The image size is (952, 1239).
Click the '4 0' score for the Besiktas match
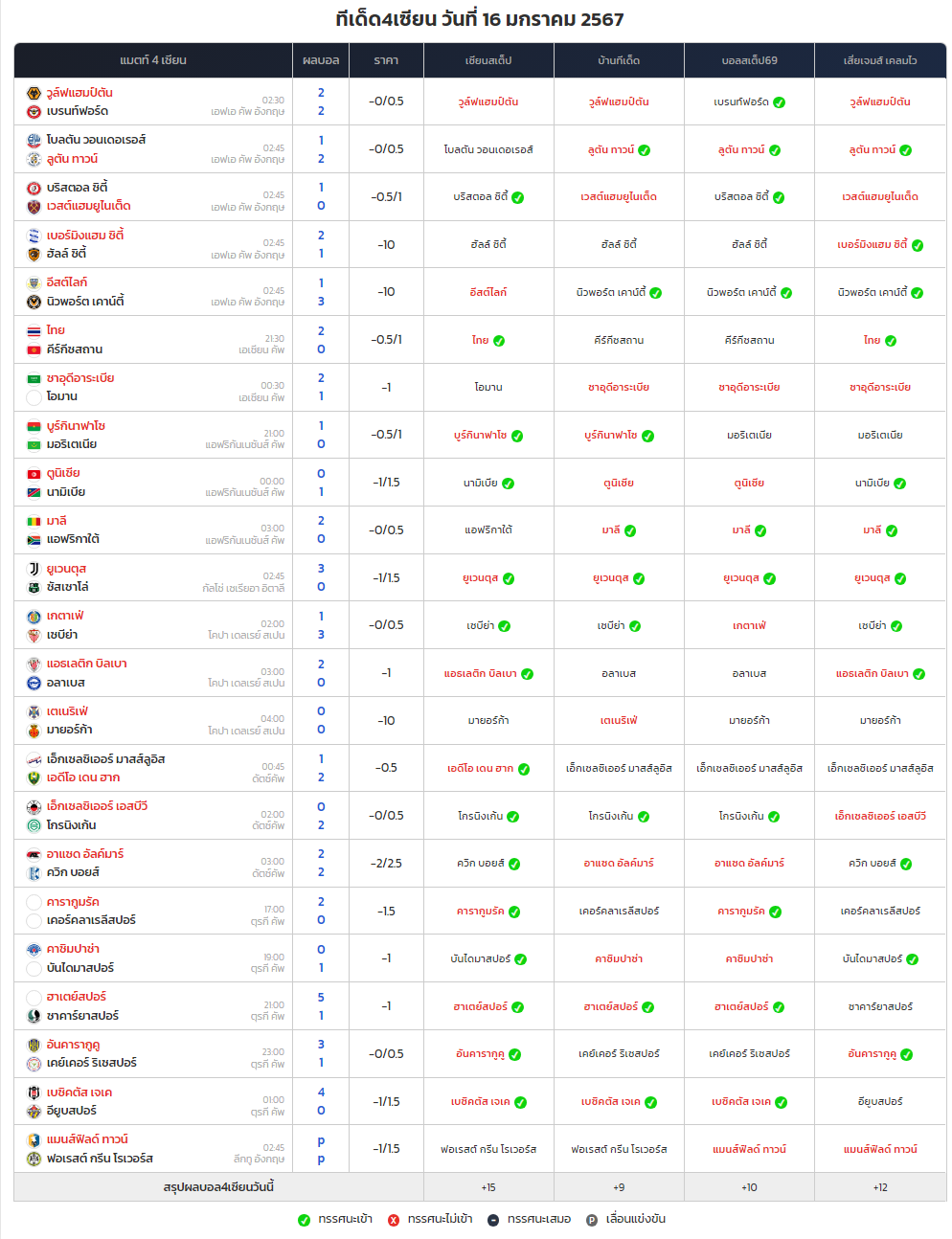coord(321,1101)
